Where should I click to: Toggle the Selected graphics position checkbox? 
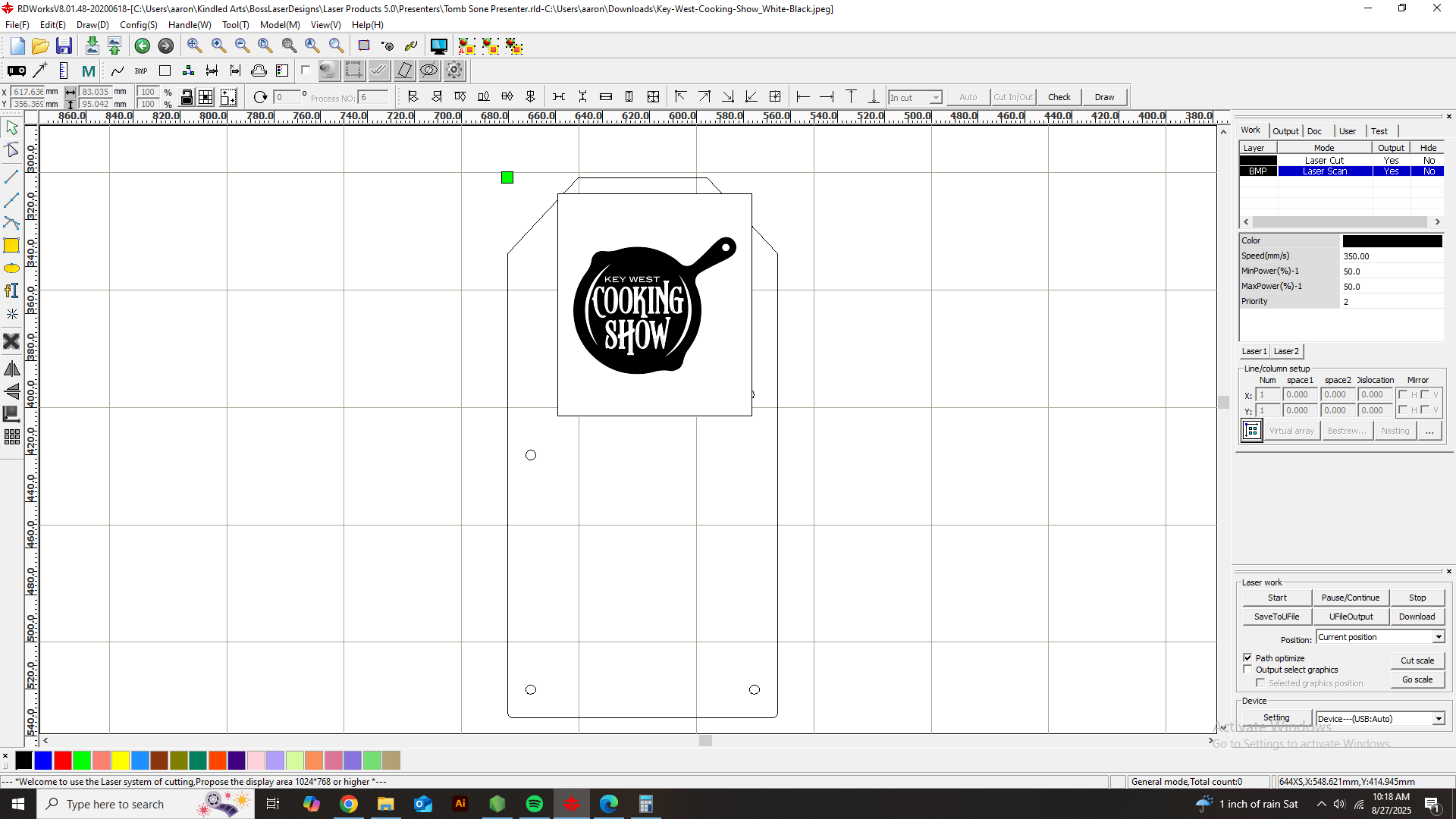point(1260,682)
